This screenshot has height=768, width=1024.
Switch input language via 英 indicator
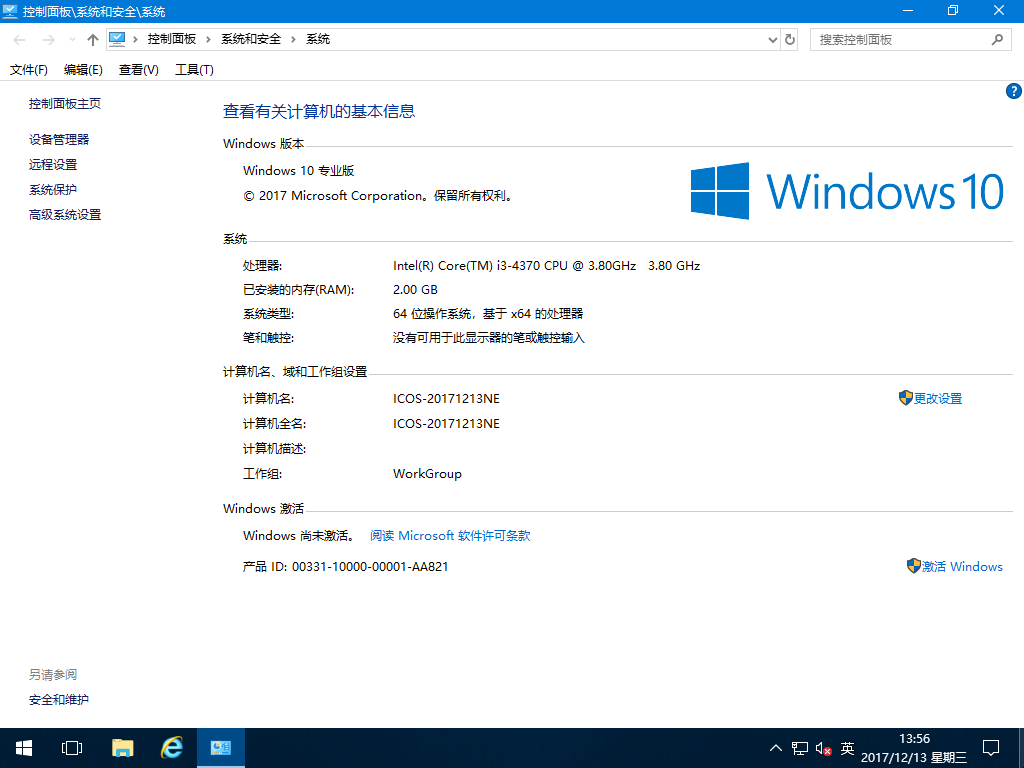coord(847,748)
